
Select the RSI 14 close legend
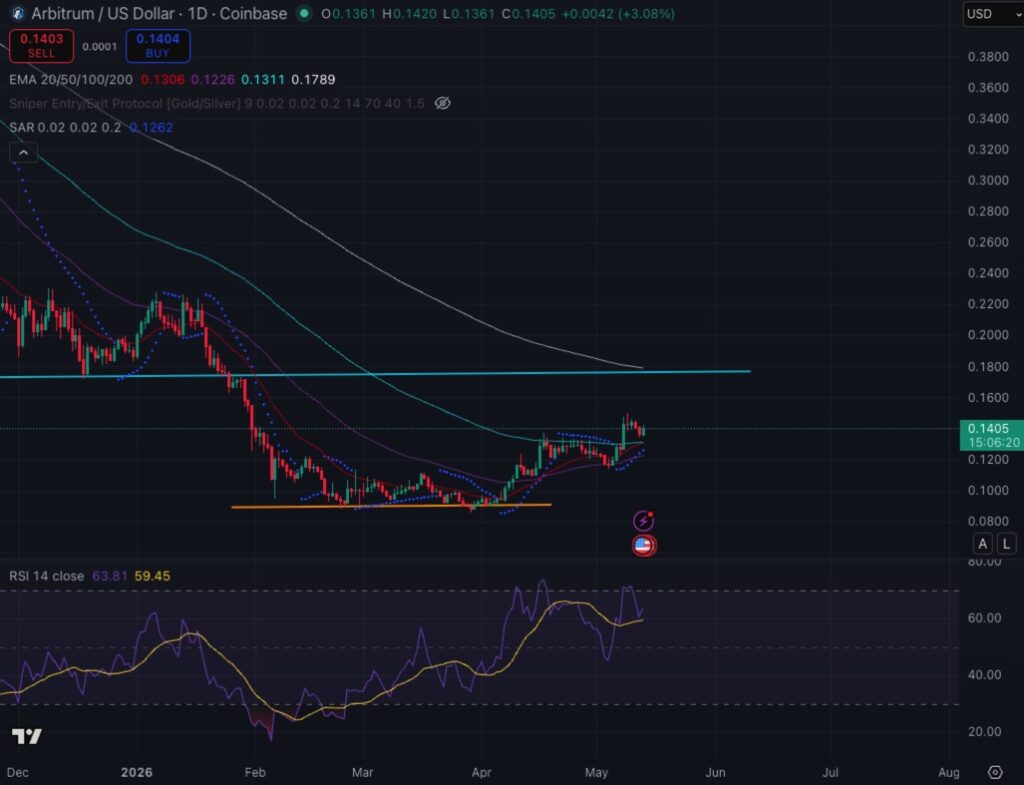tap(46, 576)
